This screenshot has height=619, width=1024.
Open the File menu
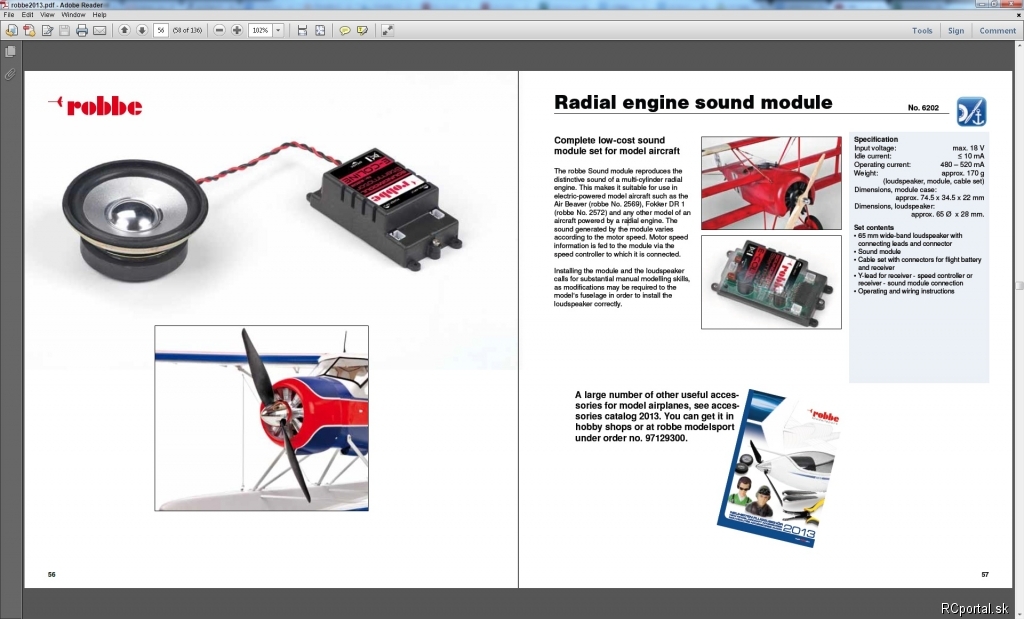pyautogui.click(x=9, y=14)
